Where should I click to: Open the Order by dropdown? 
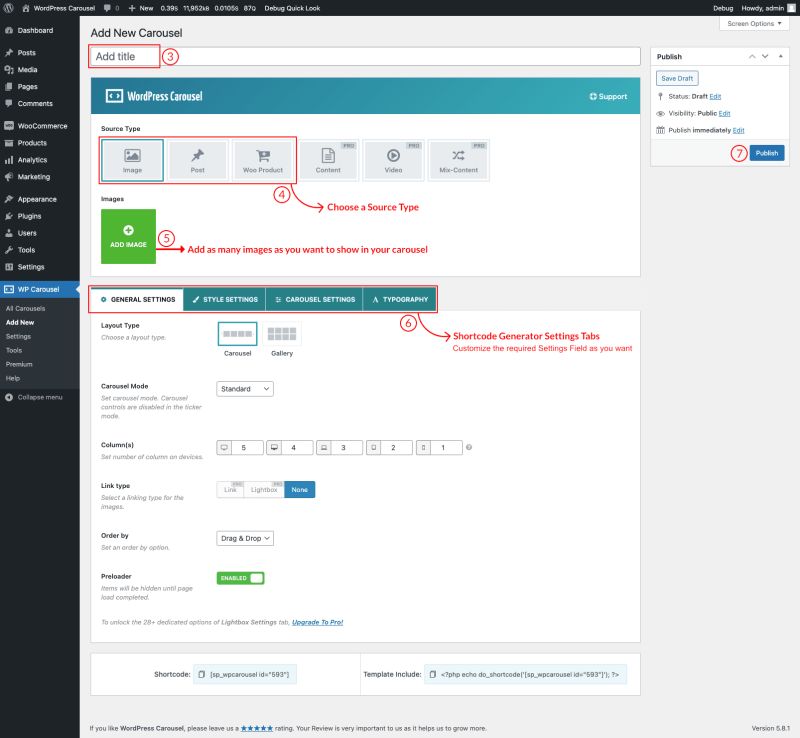click(x=245, y=537)
